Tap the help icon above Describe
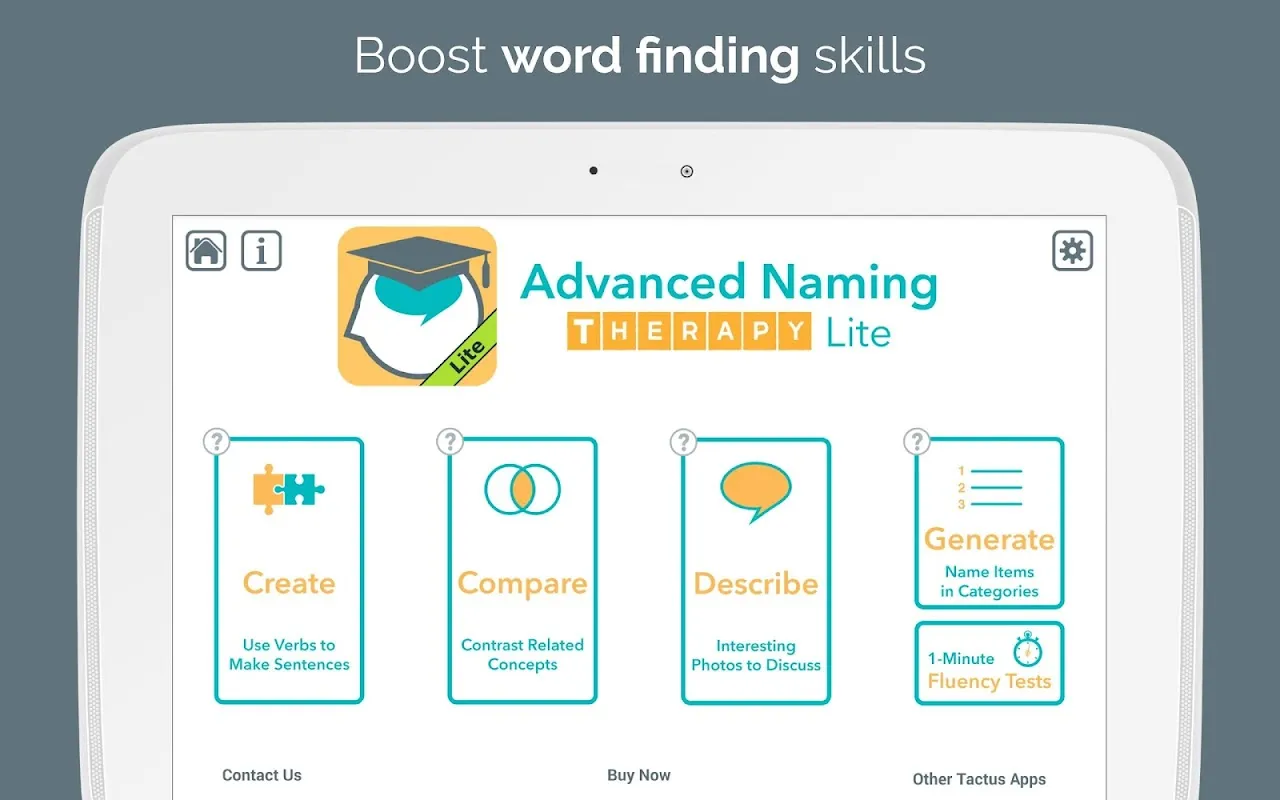The image size is (1280, 800). pos(683,442)
